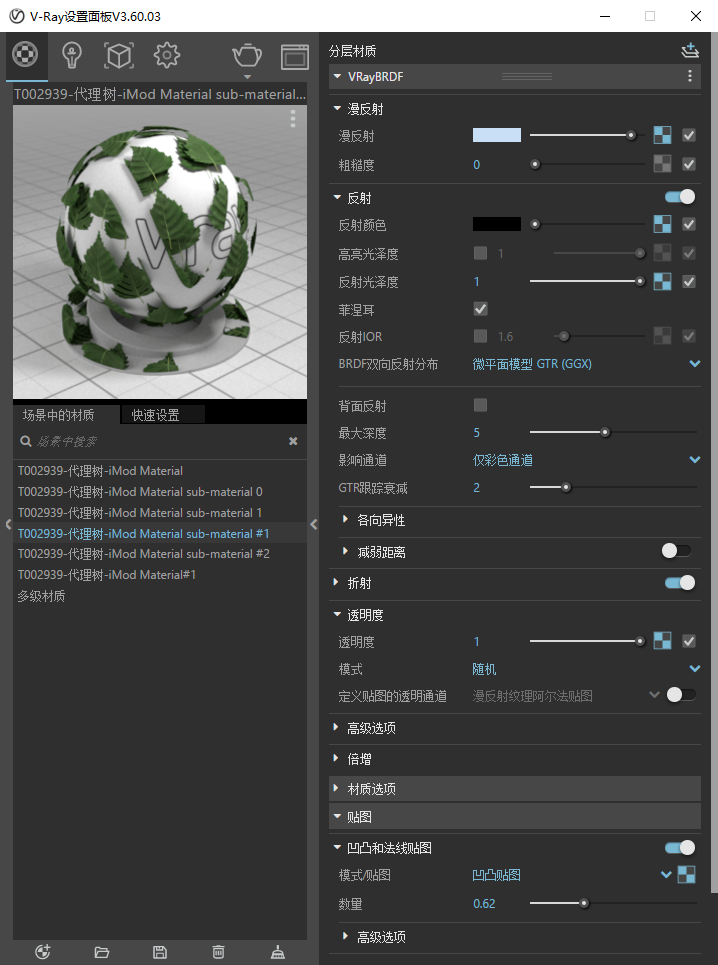
Task: Enable the 高亮光泽度 lock checkbox
Action: 481,253
